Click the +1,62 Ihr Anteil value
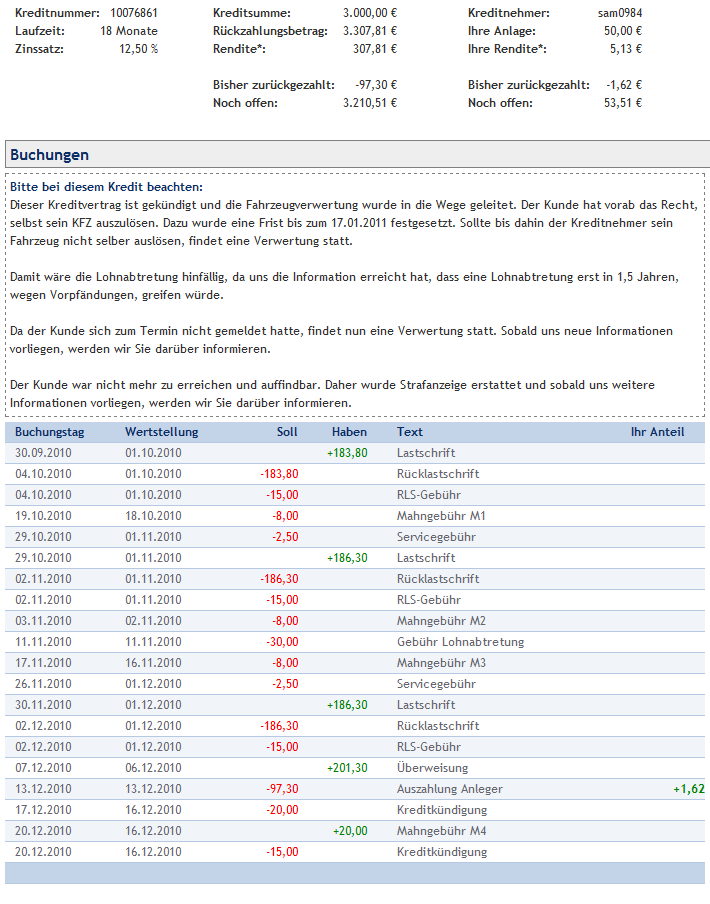The width and height of the screenshot is (710, 904). coord(689,789)
